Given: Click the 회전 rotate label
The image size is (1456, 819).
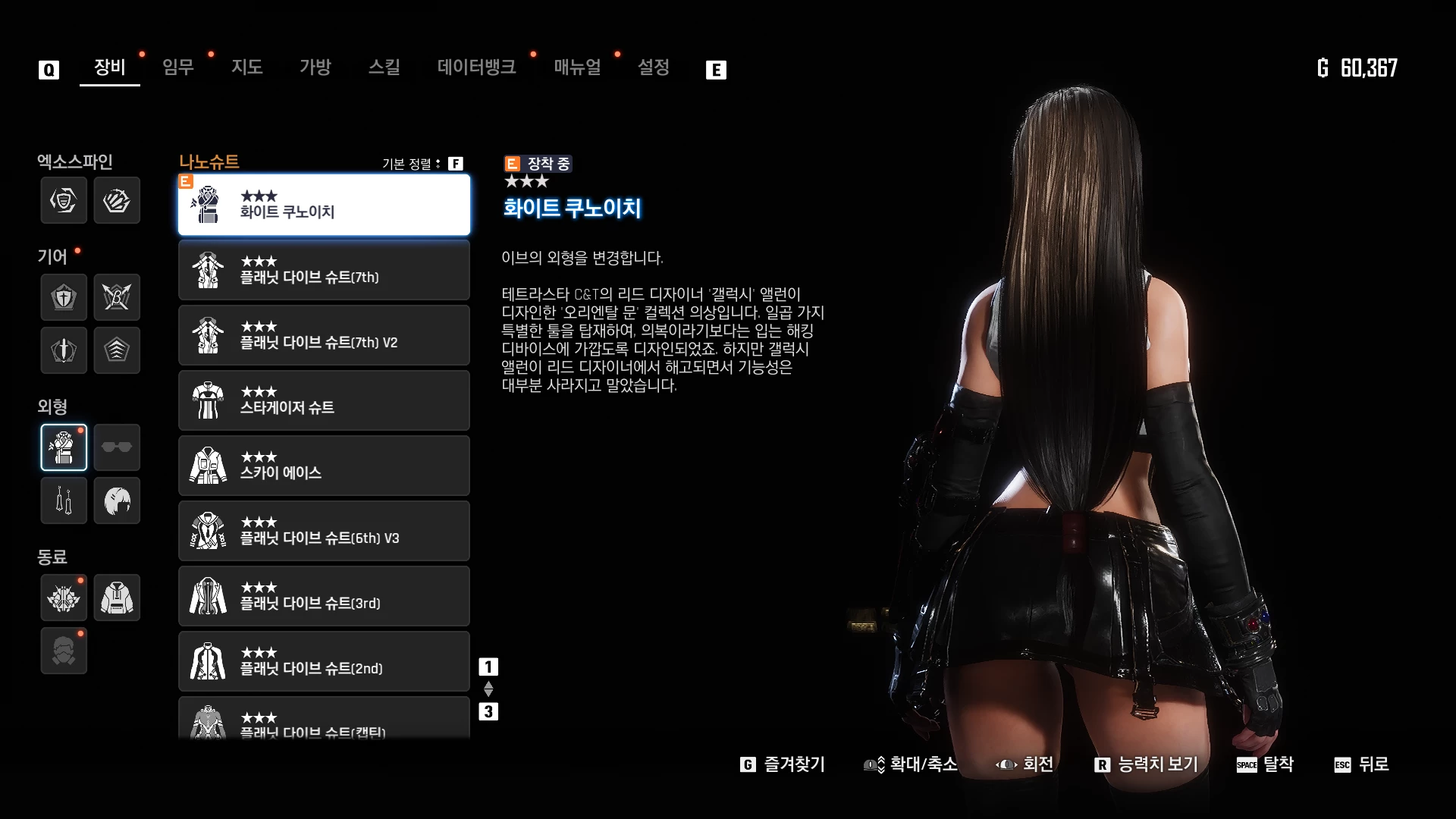Looking at the screenshot, I should (1038, 764).
